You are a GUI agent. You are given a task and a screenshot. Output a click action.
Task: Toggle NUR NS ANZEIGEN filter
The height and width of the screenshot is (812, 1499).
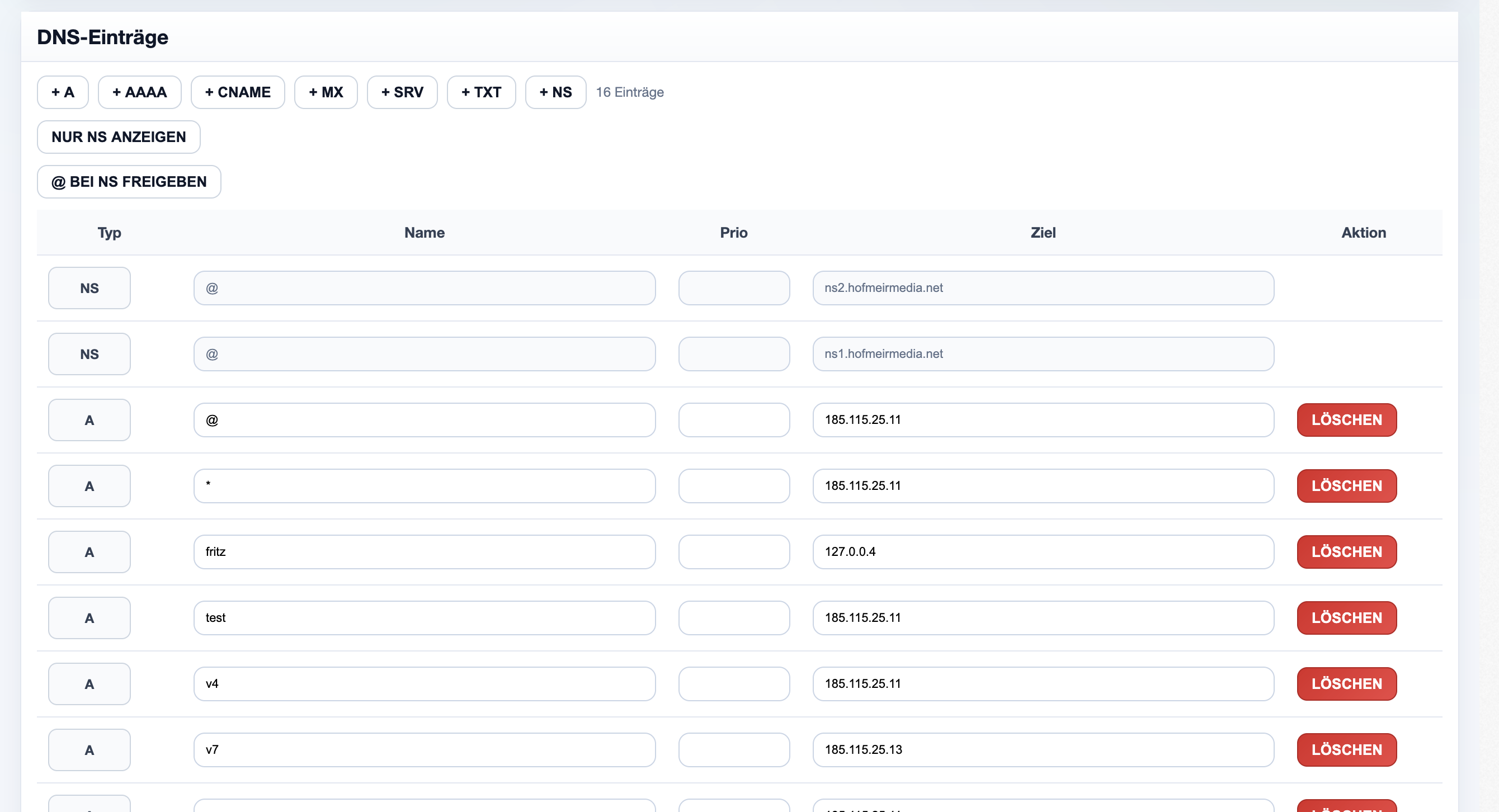[119, 136]
